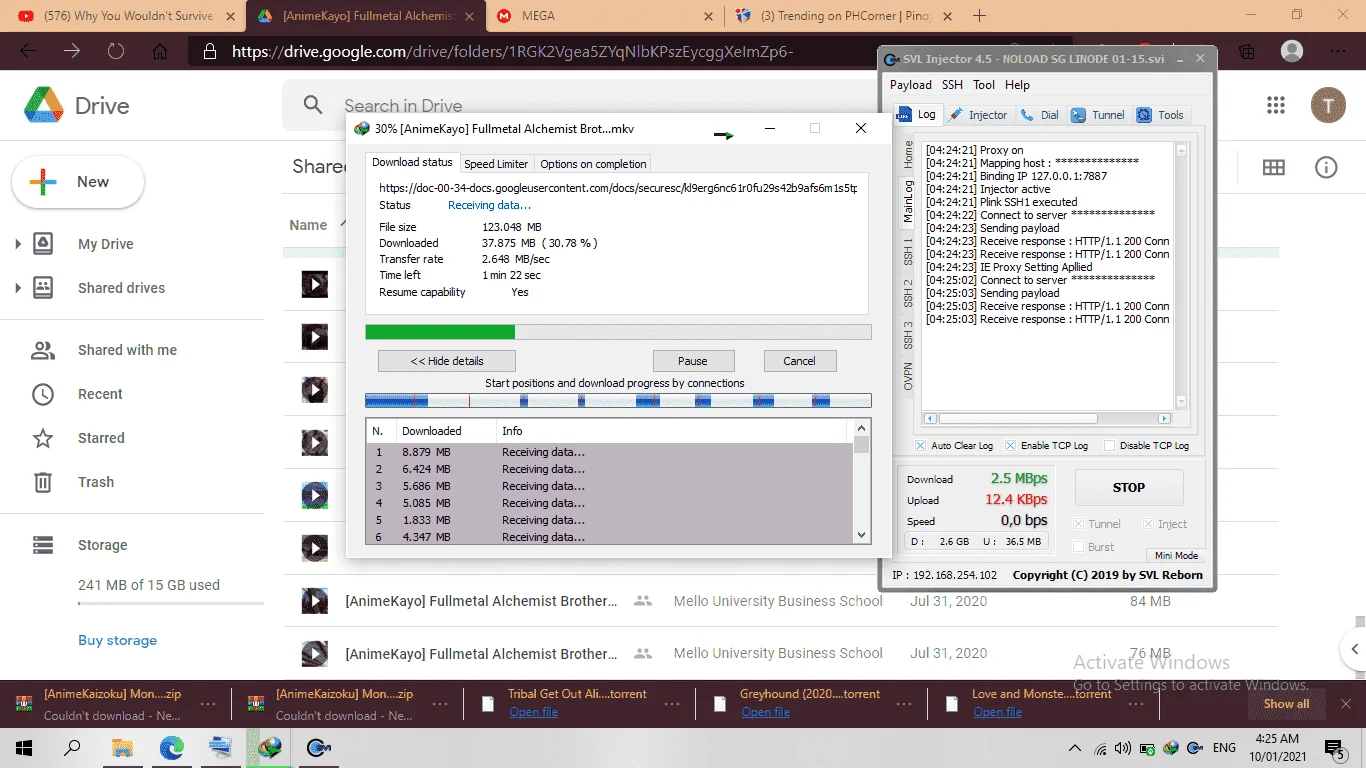Click horizontal scrollbar in SVL log
This screenshot has width=1366, height=768.
click(1046, 418)
